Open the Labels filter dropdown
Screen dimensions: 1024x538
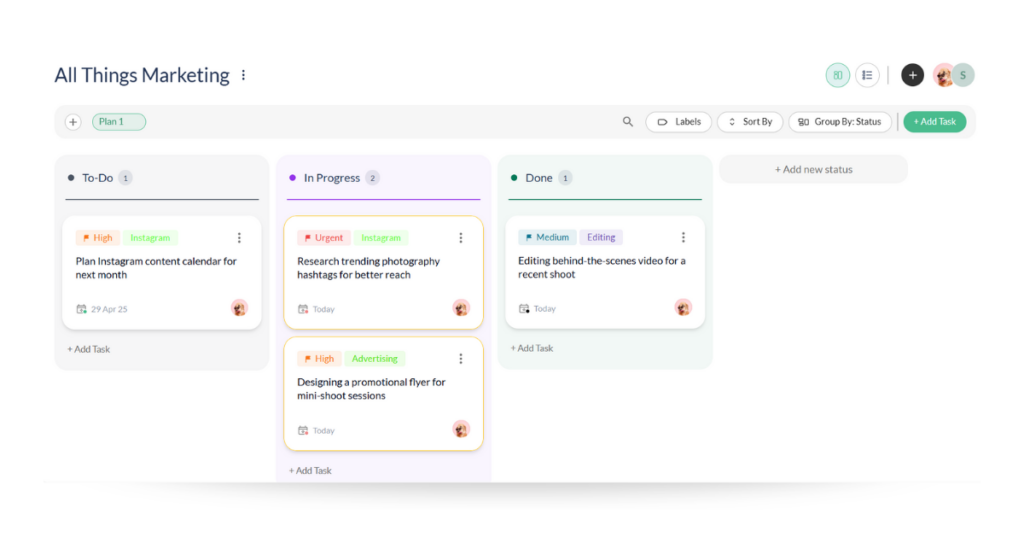pos(679,121)
